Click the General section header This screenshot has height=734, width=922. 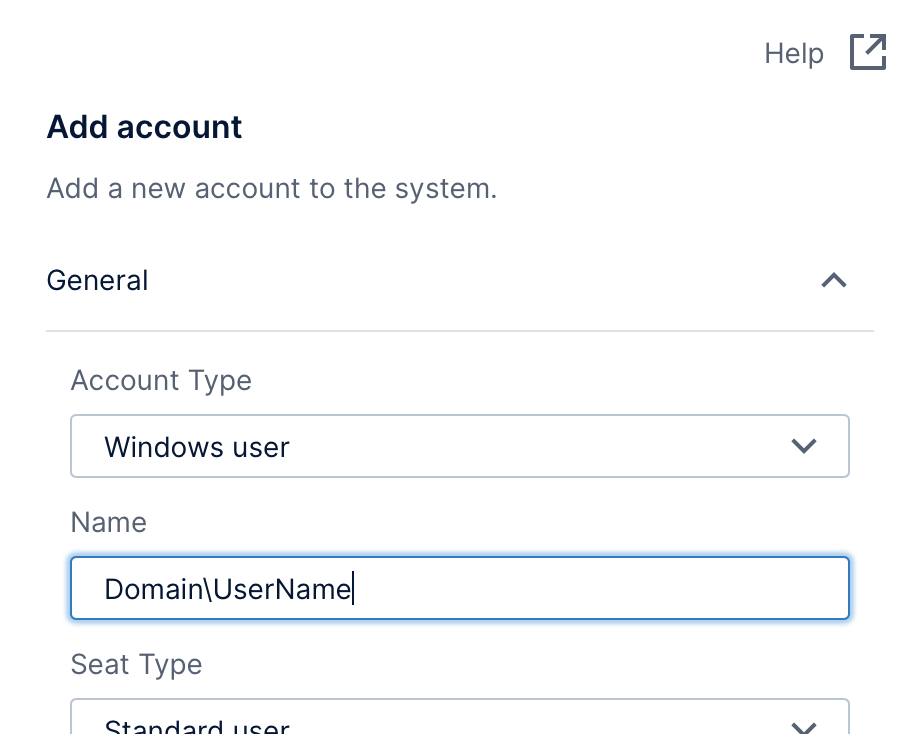[460, 281]
